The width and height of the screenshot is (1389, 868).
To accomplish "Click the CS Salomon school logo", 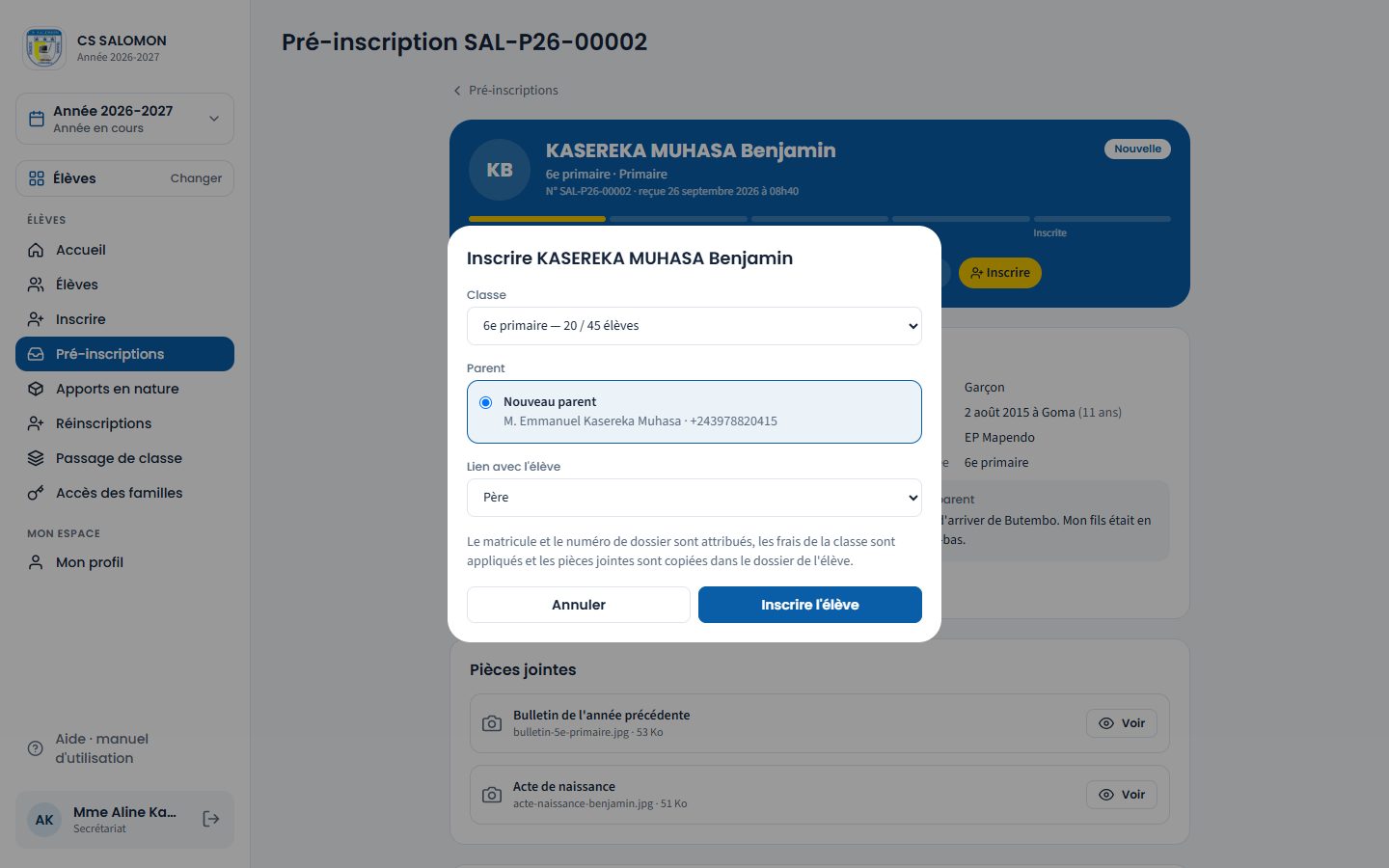I will pos(44,47).
